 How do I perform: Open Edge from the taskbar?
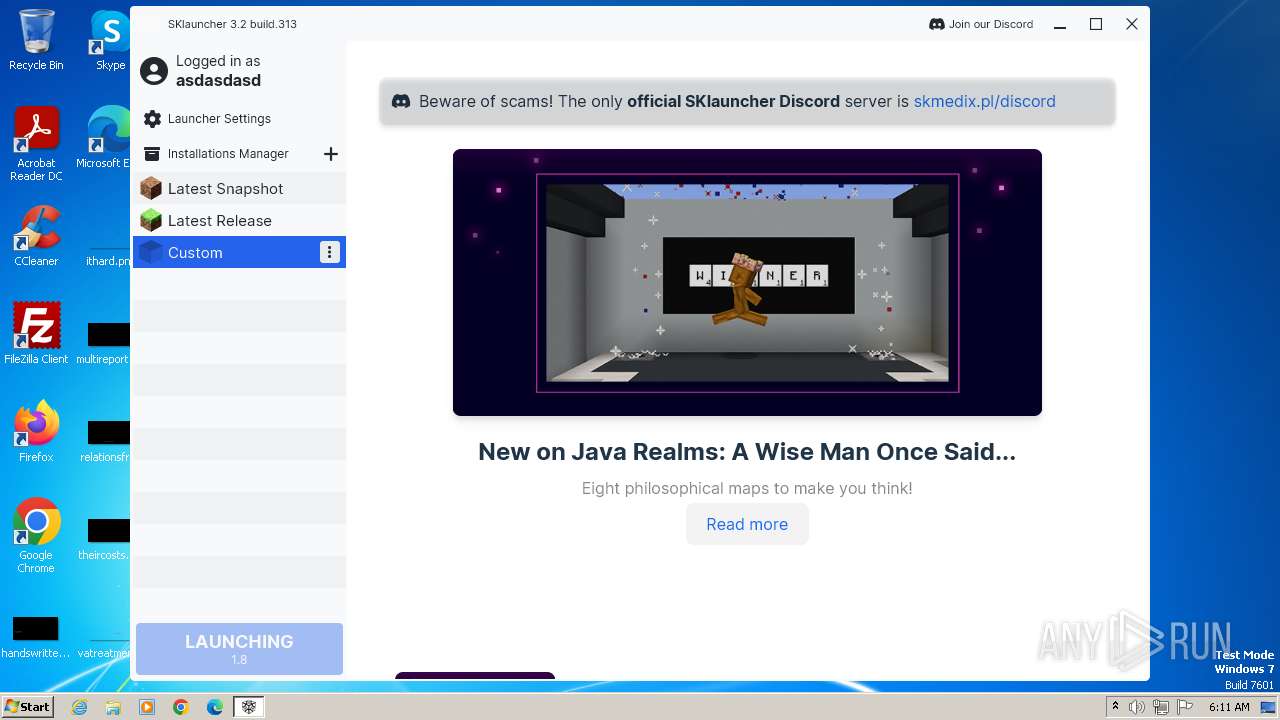[214, 707]
